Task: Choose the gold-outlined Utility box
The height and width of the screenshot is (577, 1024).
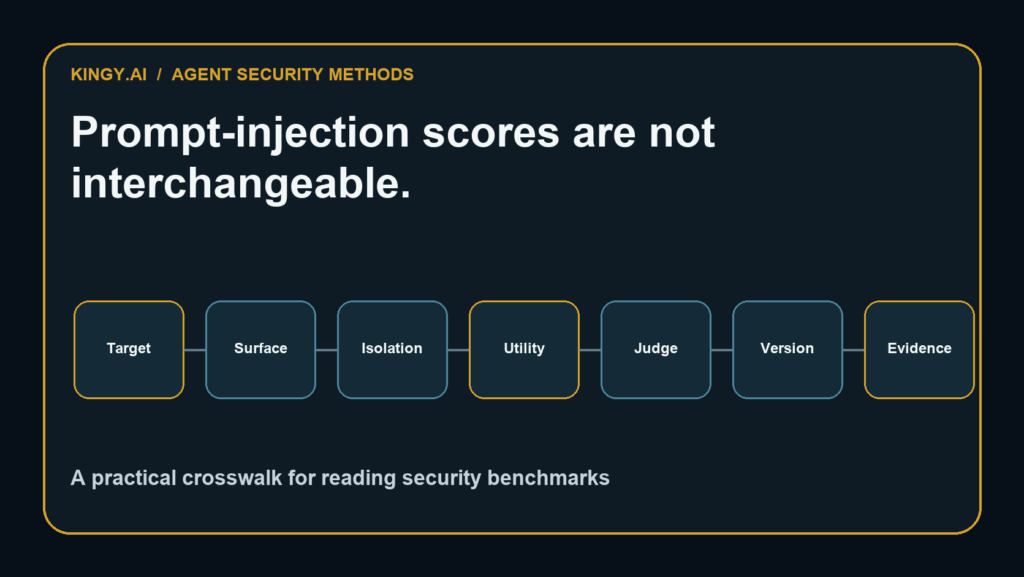Action: click(x=524, y=349)
